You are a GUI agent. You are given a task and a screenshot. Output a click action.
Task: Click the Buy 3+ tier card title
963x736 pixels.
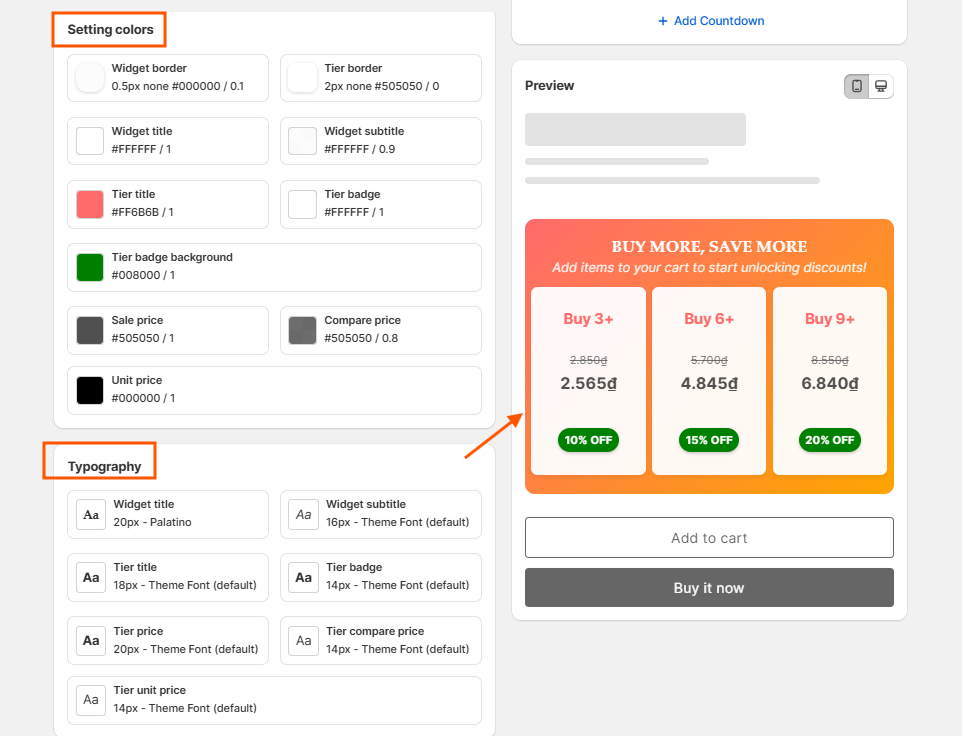coord(588,319)
